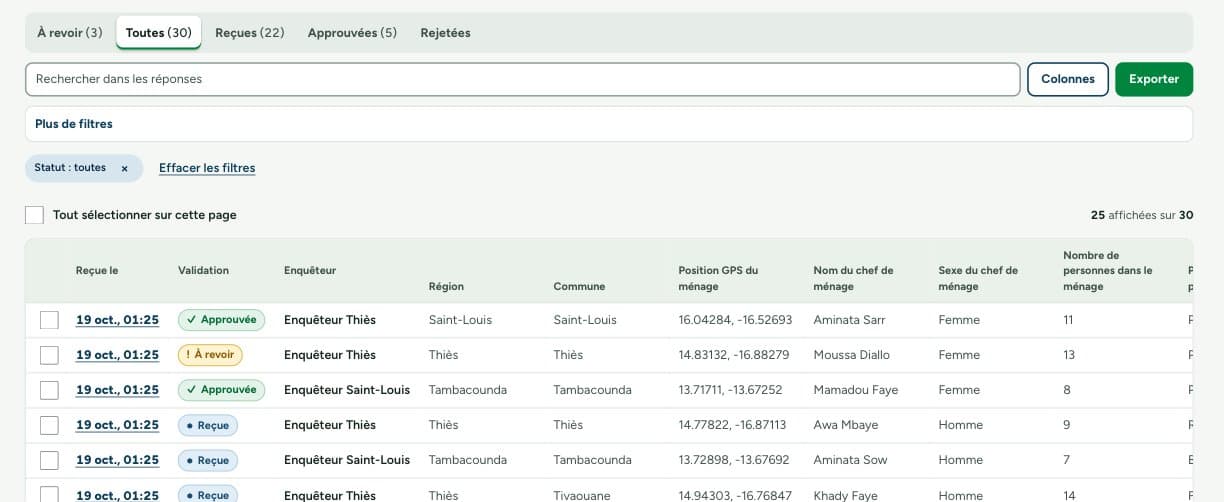The height and width of the screenshot is (502, 1224).
Task: Mark the Aminata Sow row checkbox
Action: pos(49,460)
